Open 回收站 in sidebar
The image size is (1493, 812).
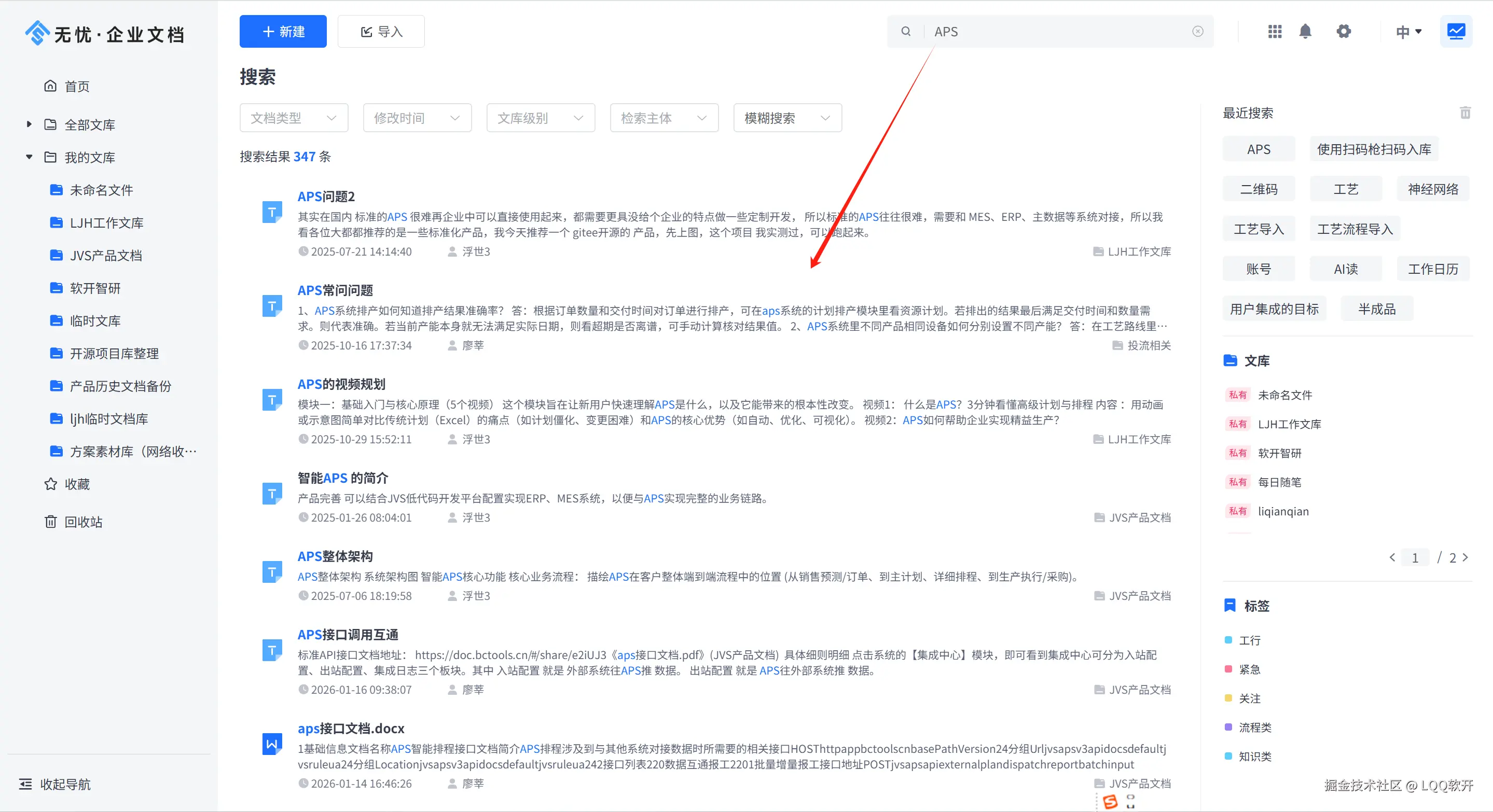click(83, 522)
